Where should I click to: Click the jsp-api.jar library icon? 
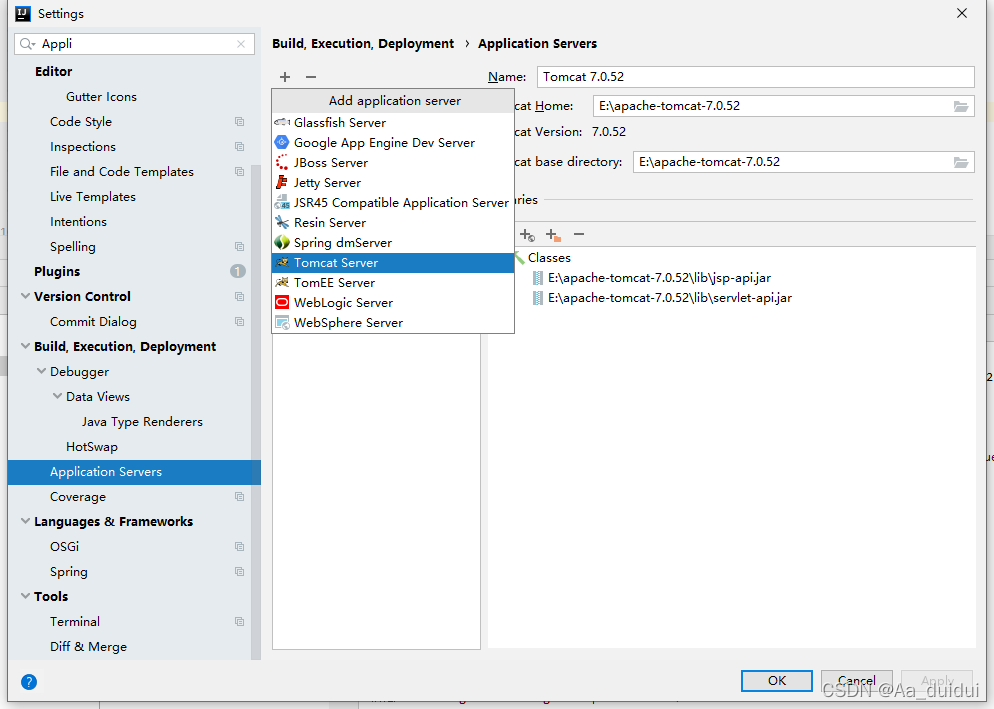[x=538, y=278]
